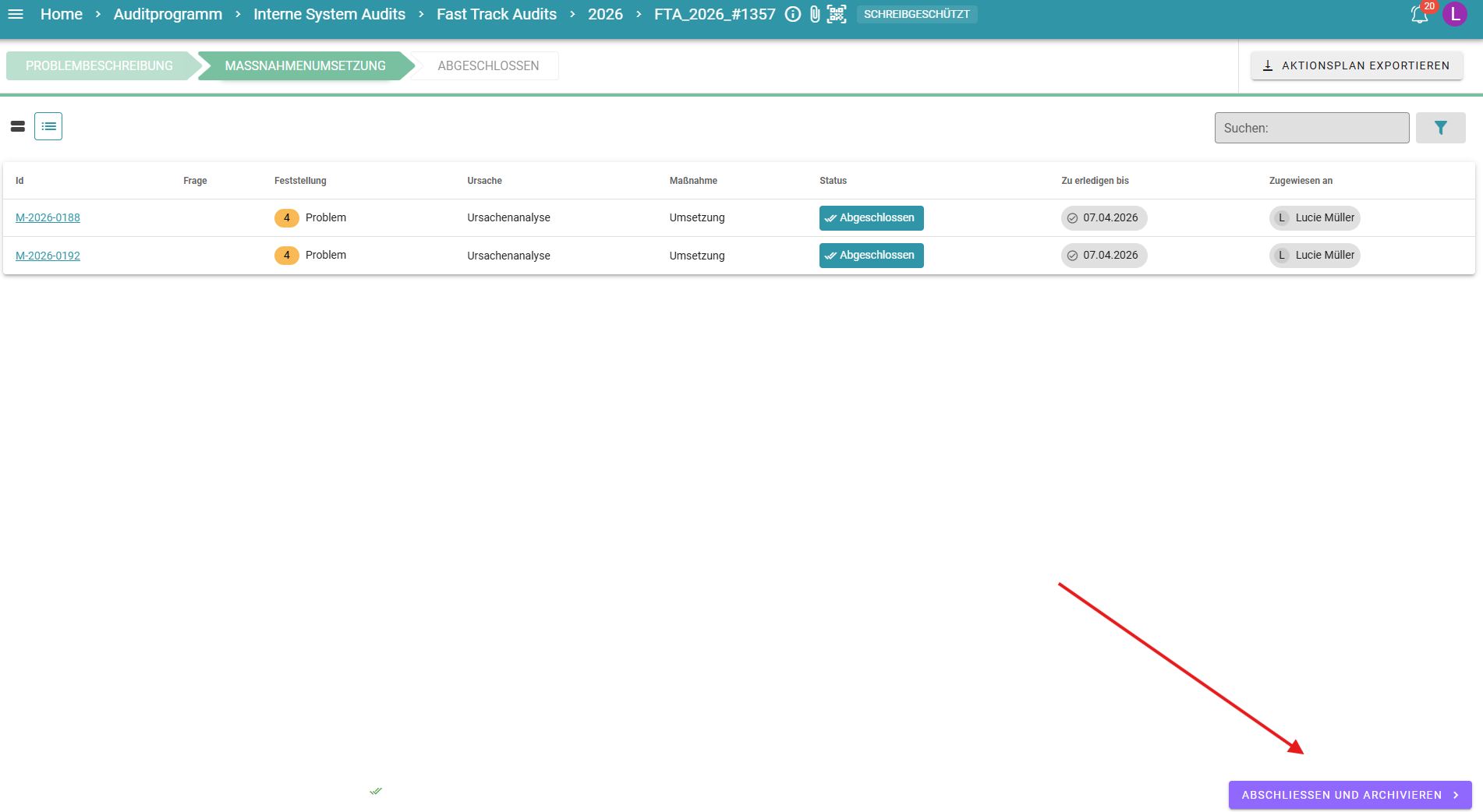This screenshot has height=812, width=1483.
Task: Sort by Frage column header
Action: point(195,181)
